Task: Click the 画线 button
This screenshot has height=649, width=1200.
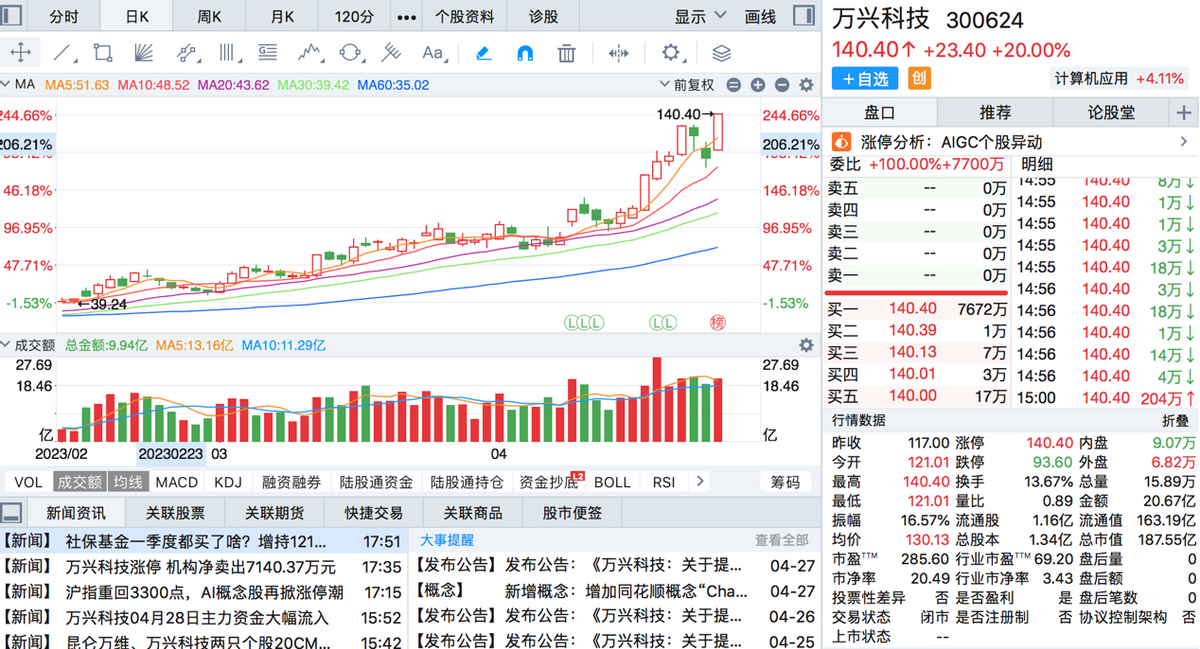Action: (x=760, y=17)
